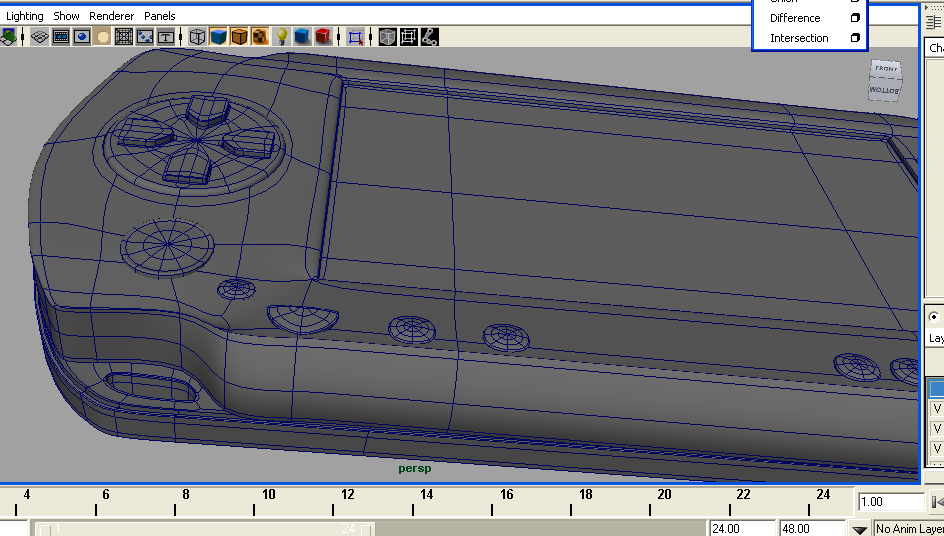Select the highlighted blue layer row
This screenshot has height=536, width=944.
click(x=936, y=387)
